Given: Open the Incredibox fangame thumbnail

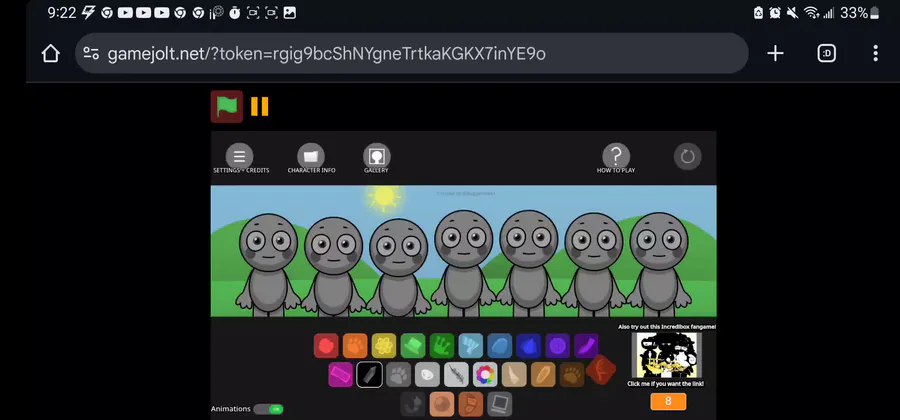Looking at the screenshot, I should (x=667, y=355).
